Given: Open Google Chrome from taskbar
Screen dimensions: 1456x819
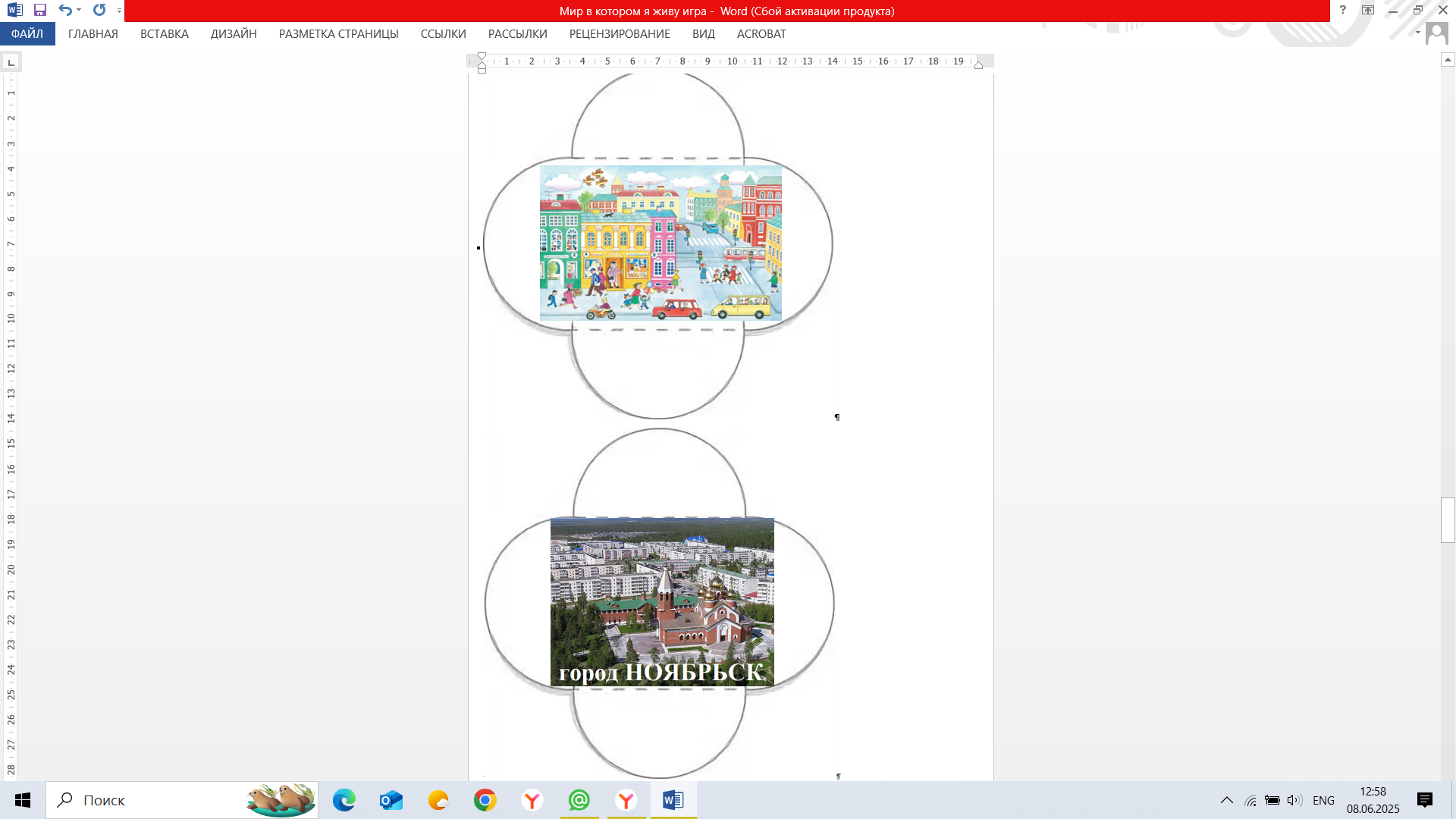Looking at the screenshot, I should point(485,800).
